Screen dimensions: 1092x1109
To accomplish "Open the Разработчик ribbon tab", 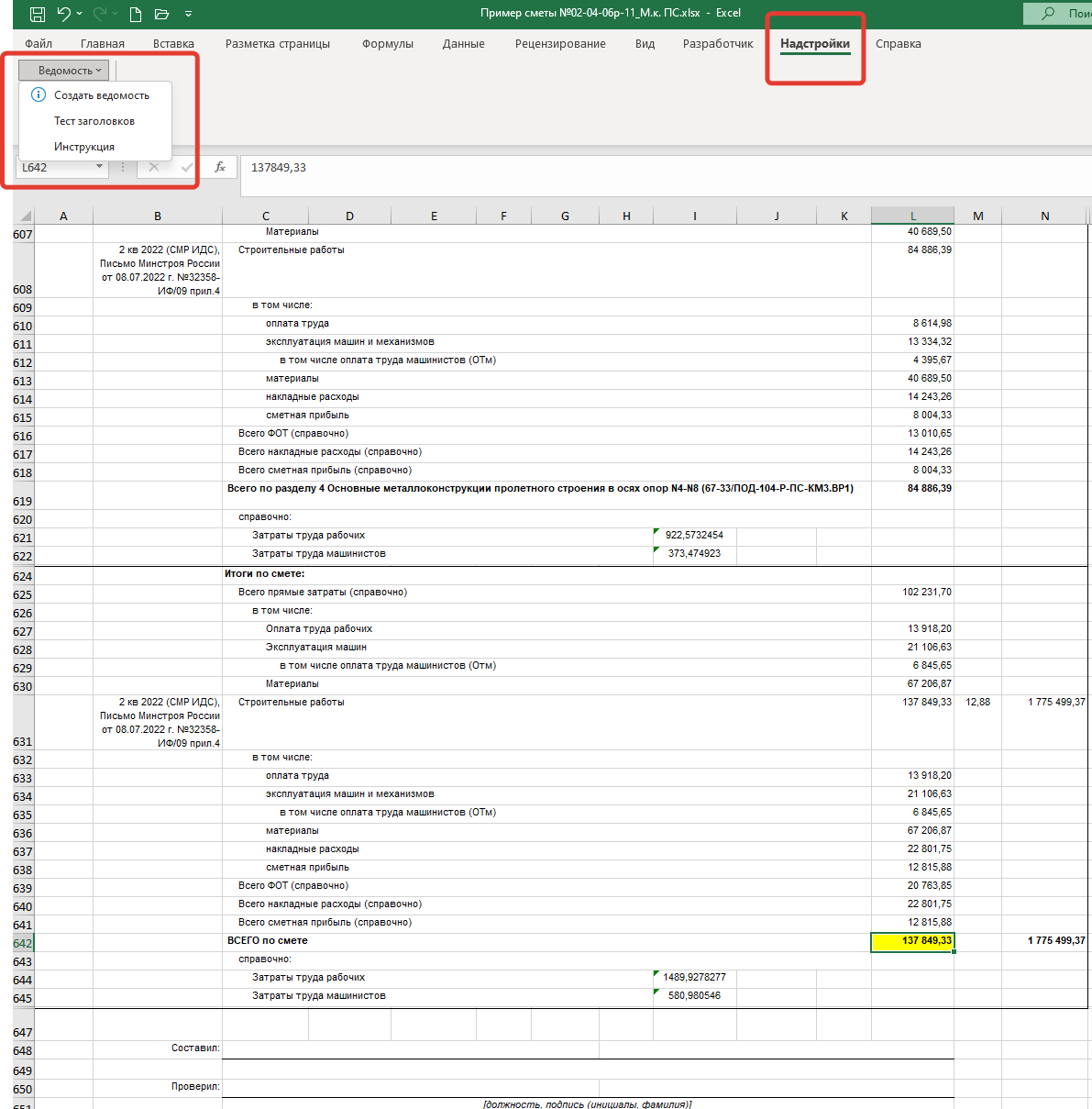I will pos(718,44).
